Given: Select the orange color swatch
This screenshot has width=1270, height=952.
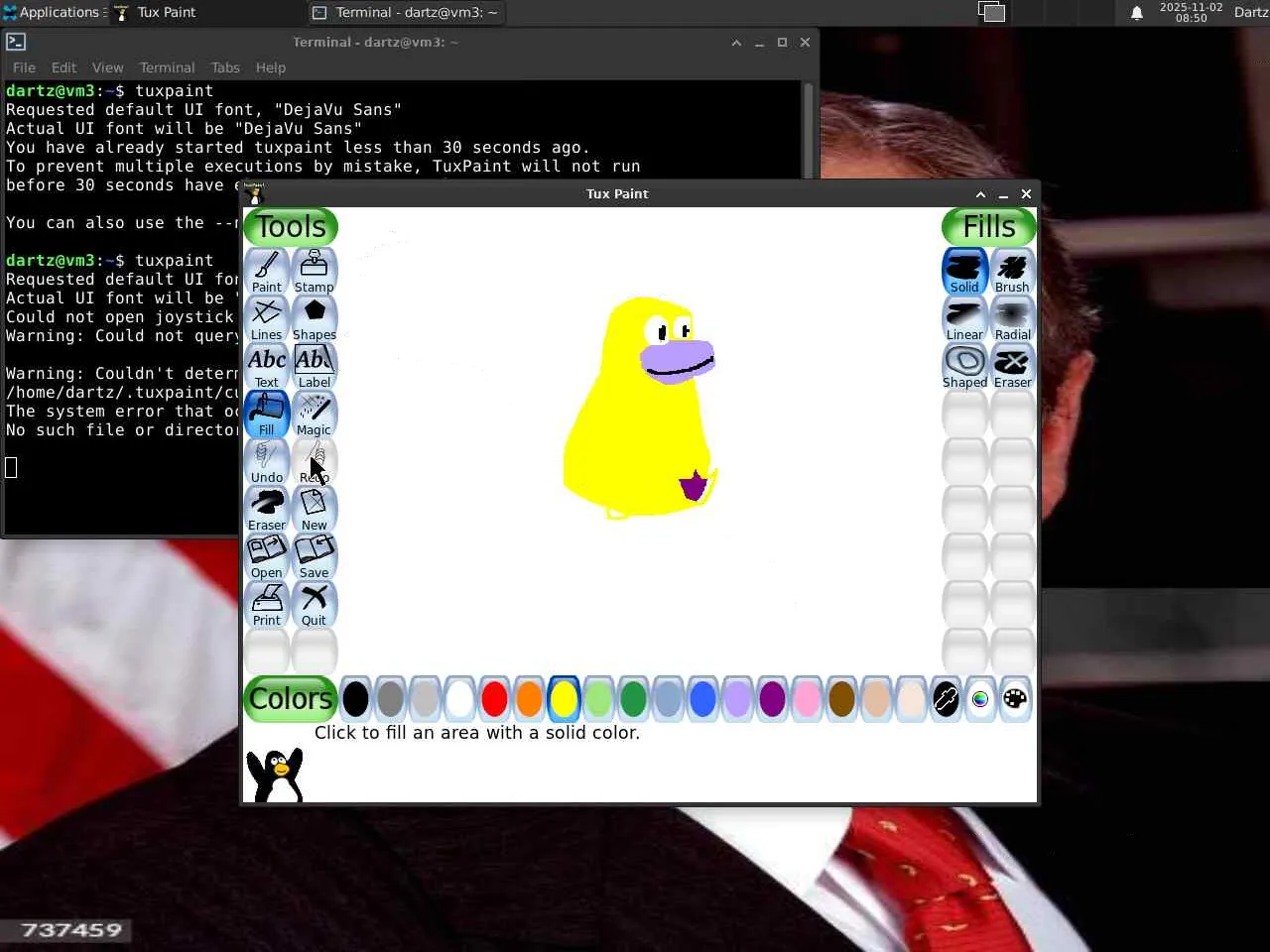Looking at the screenshot, I should (529, 699).
